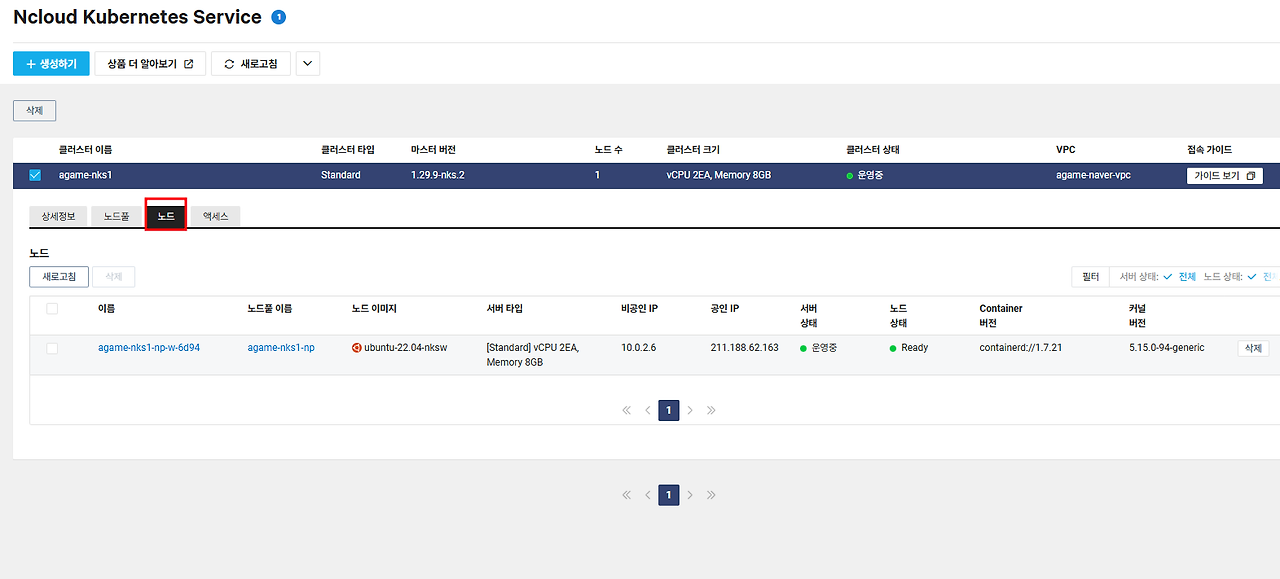Click the master version 1.29.9-nks.2 cell

pos(438,175)
